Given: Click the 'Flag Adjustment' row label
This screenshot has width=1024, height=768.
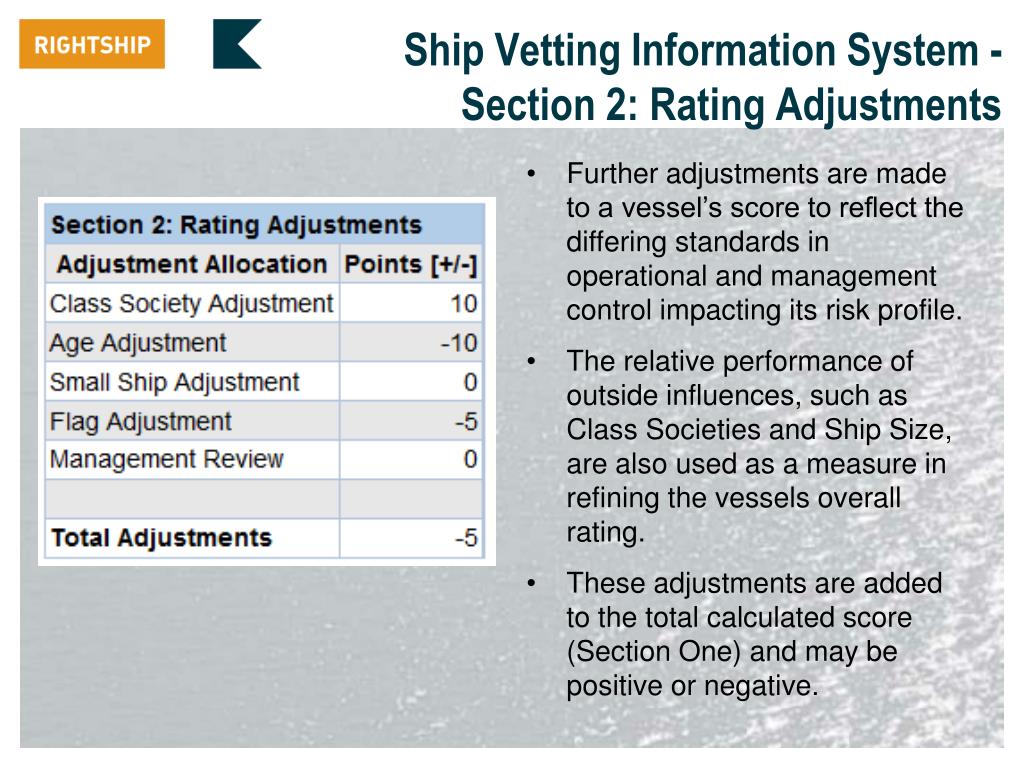Looking at the screenshot, I should pos(140,421).
